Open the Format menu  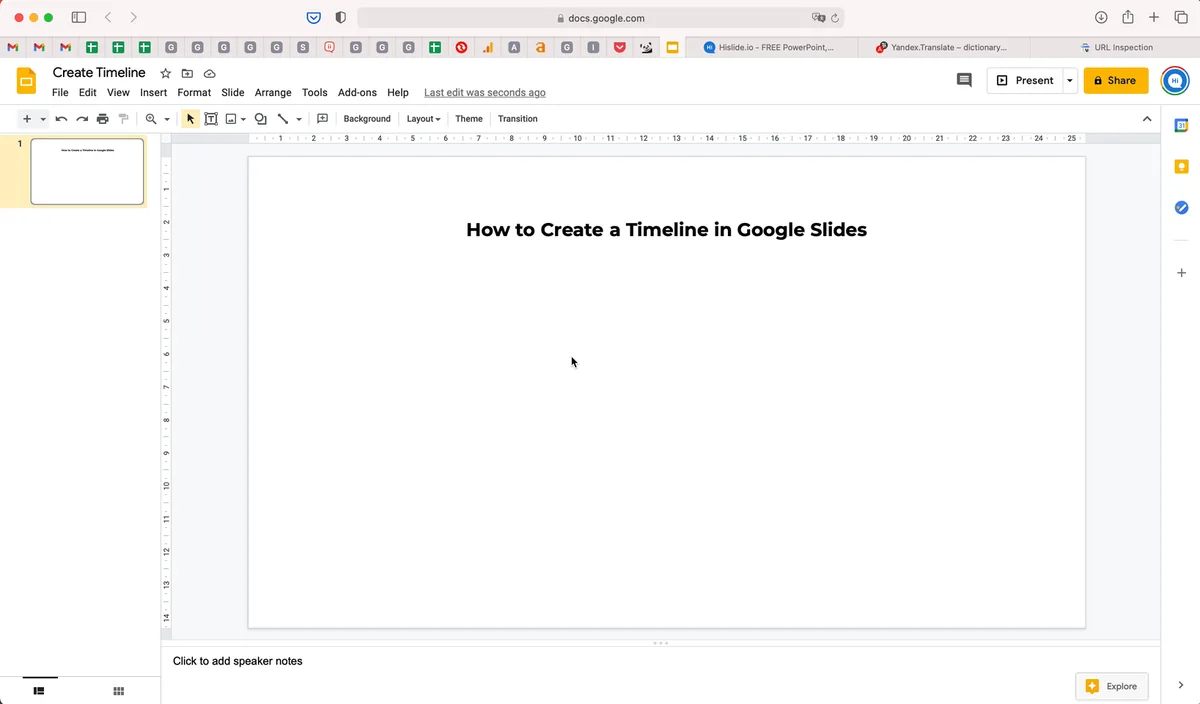[194, 92]
